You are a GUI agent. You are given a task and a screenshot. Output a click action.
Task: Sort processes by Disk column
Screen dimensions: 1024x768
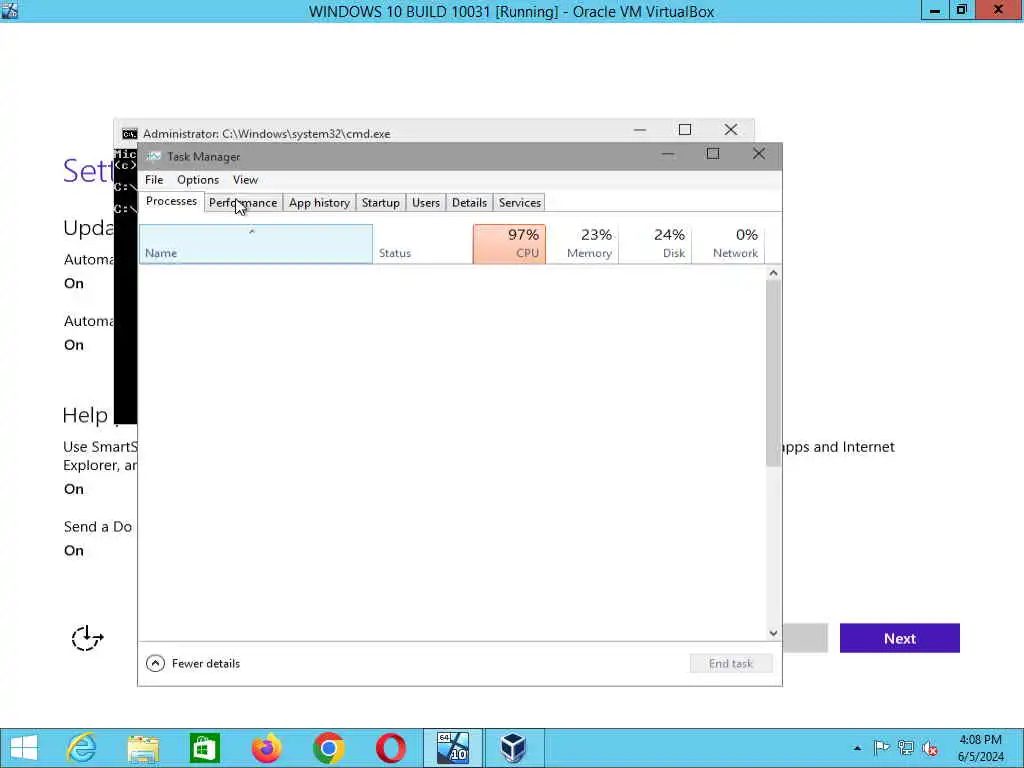655,244
